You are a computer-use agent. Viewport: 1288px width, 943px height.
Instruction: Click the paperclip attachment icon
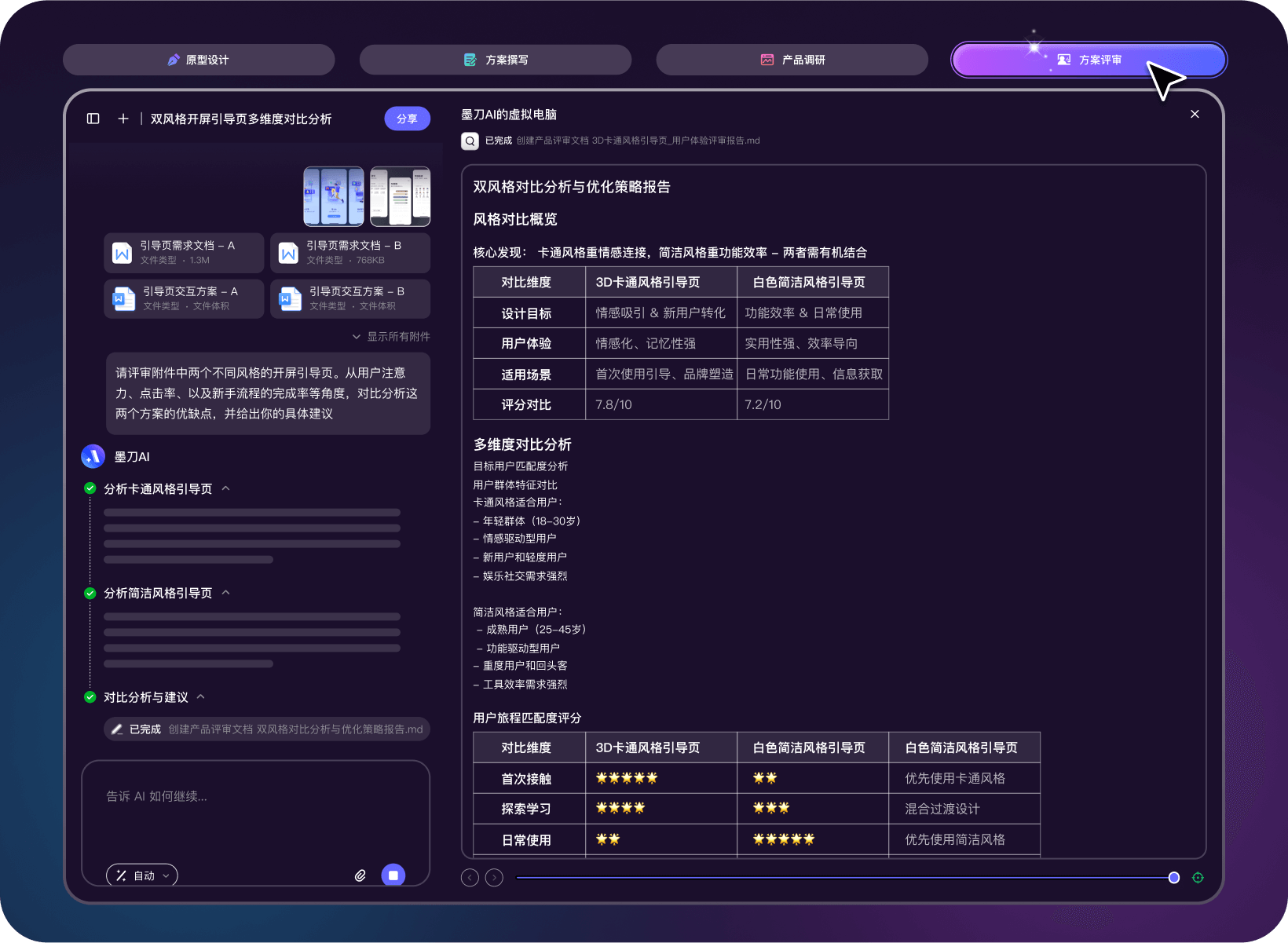click(360, 875)
